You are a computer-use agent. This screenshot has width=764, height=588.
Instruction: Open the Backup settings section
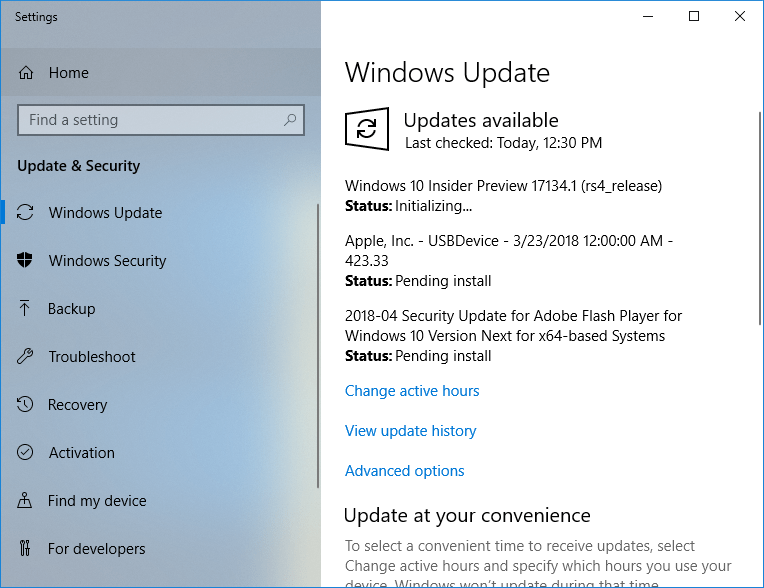(x=159, y=308)
